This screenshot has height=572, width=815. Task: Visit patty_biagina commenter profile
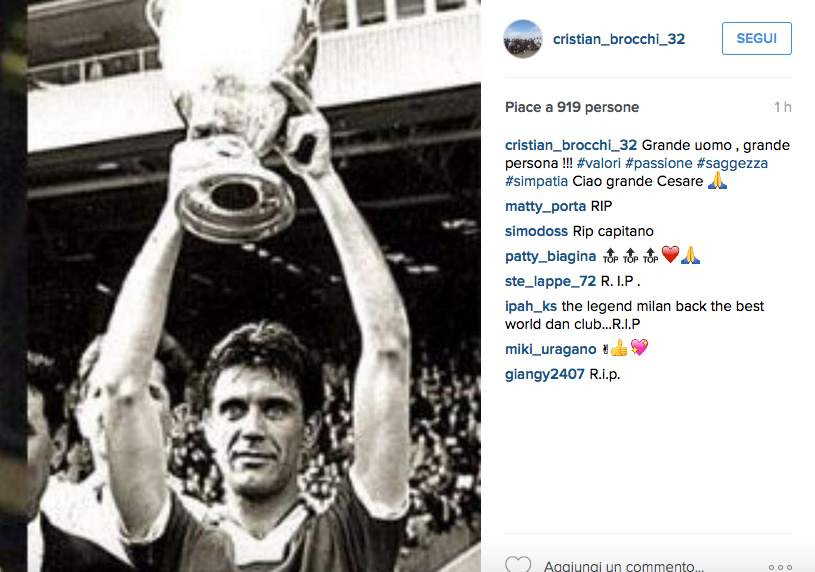550,256
